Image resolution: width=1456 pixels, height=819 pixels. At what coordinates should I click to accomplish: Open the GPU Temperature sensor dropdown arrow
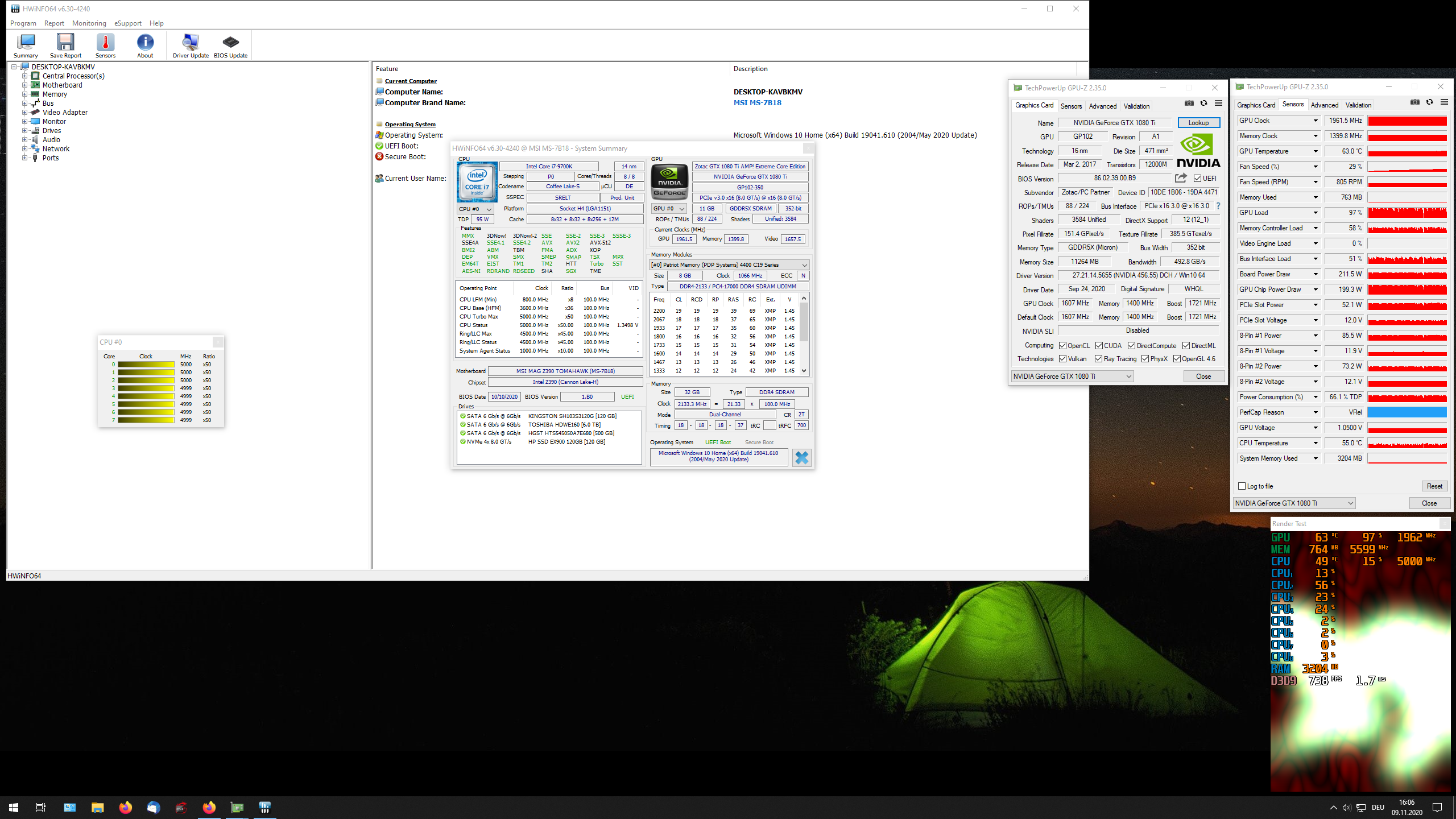click(1316, 151)
